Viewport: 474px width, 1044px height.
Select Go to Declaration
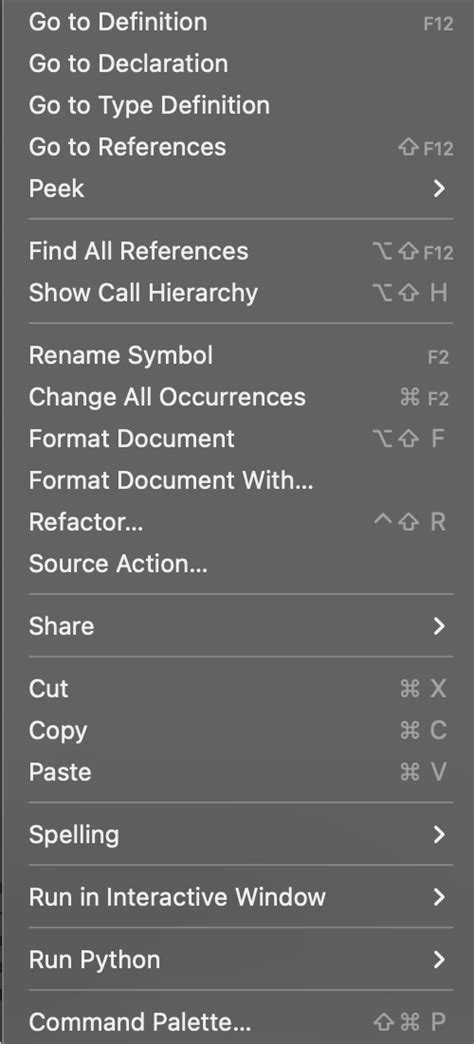point(241,64)
